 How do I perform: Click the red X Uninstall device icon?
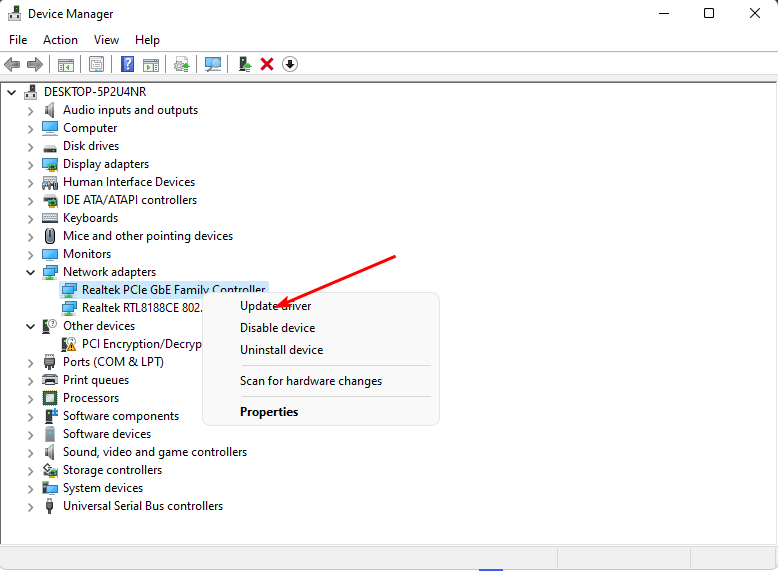click(267, 64)
